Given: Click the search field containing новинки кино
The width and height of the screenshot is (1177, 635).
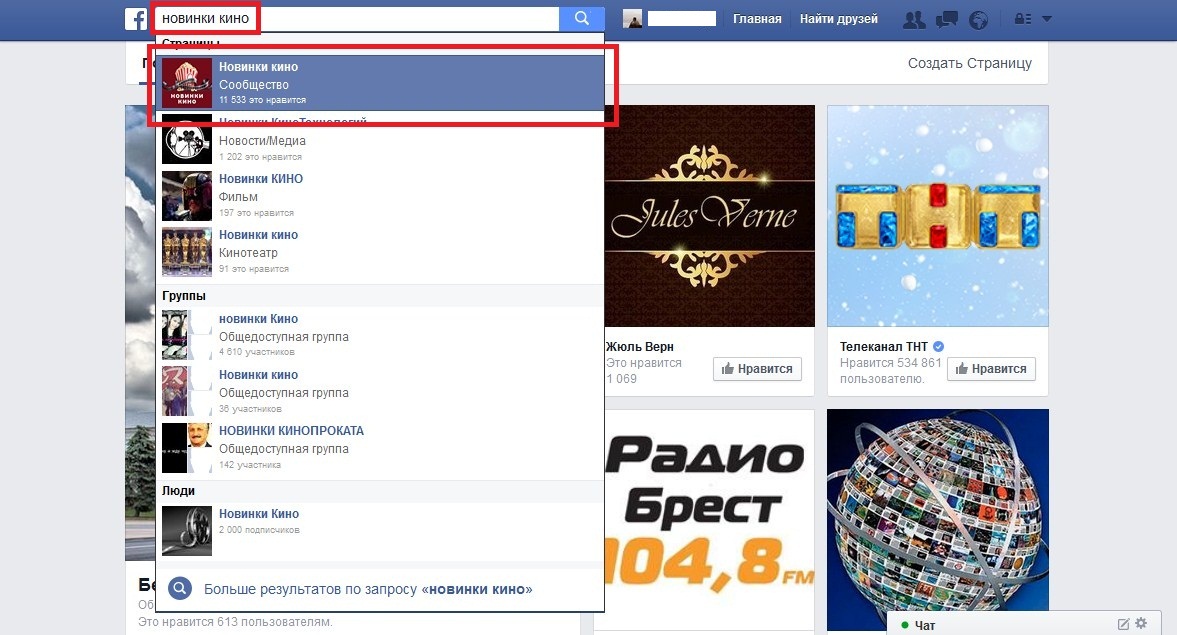Looking at the screenshot, I should pyautogui.click(x=357, y=19).
